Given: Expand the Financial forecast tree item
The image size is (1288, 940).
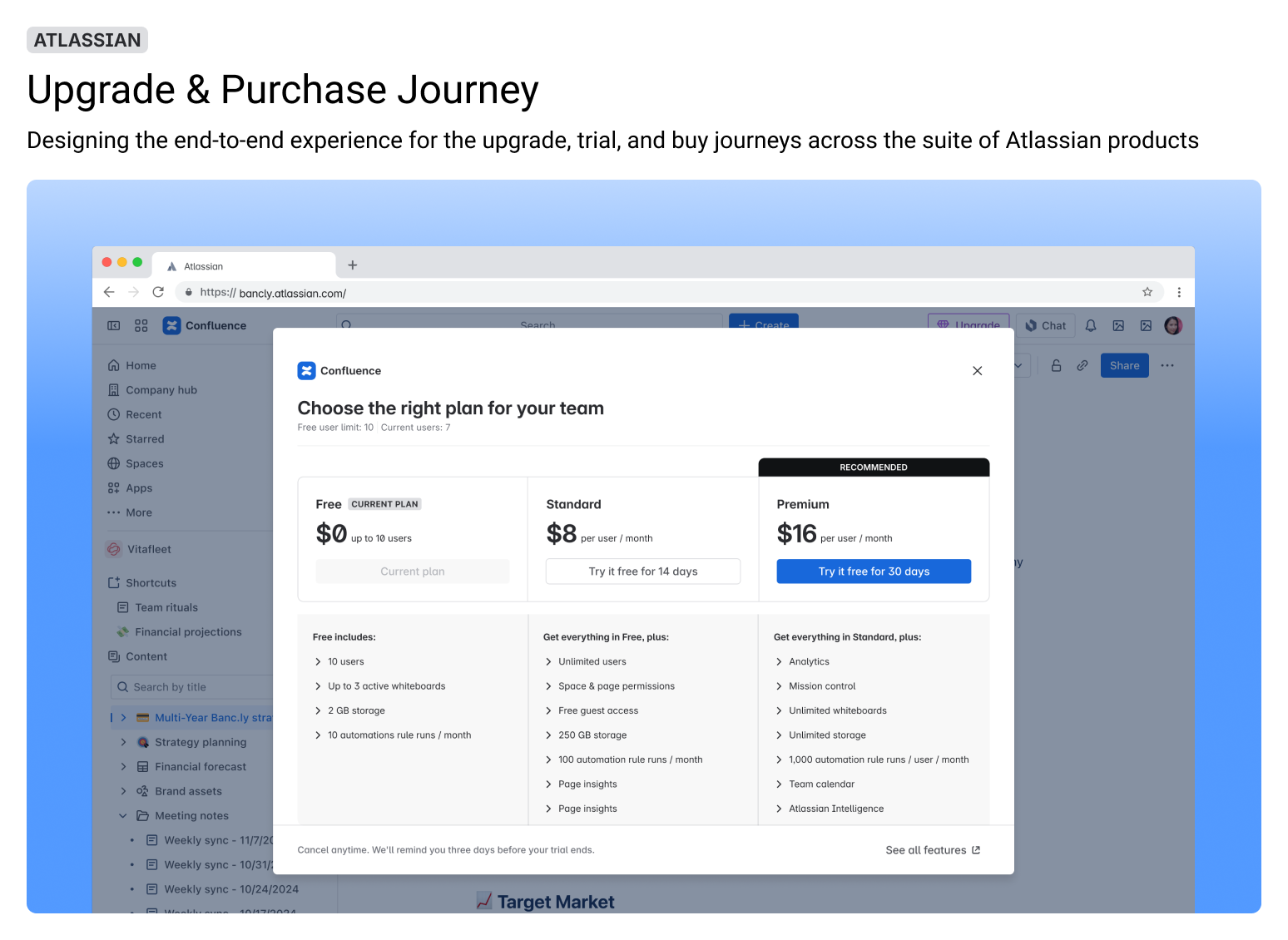Looking at the screenshot, I should tap(123, 766).
